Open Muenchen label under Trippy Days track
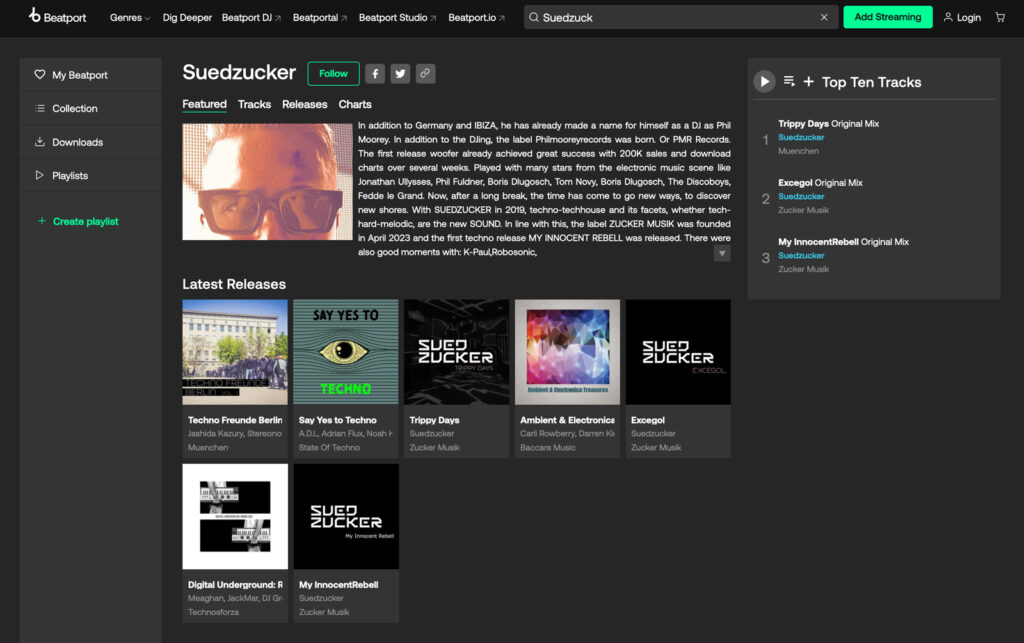Viewport: 1024px width, 643px height. coord(798,151)
